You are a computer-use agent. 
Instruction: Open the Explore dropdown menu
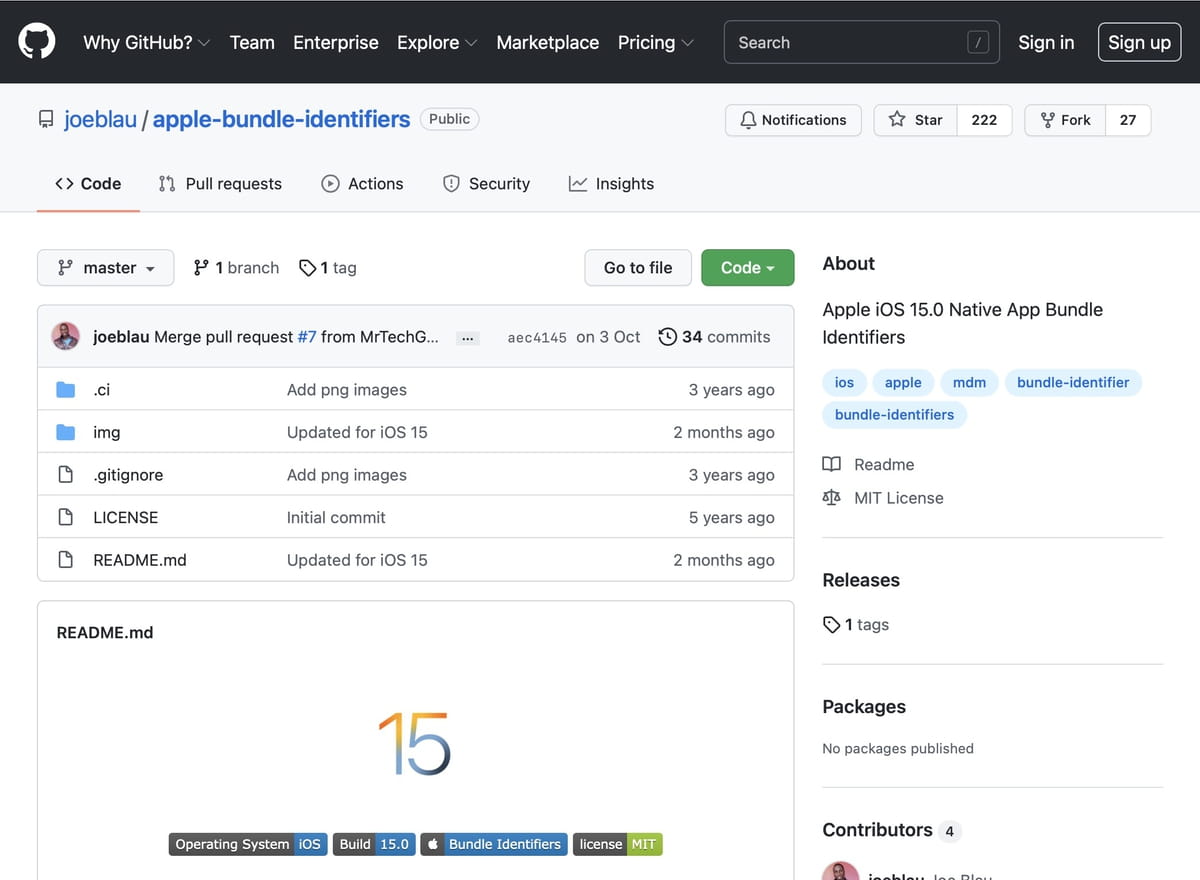tap(437, 42)
